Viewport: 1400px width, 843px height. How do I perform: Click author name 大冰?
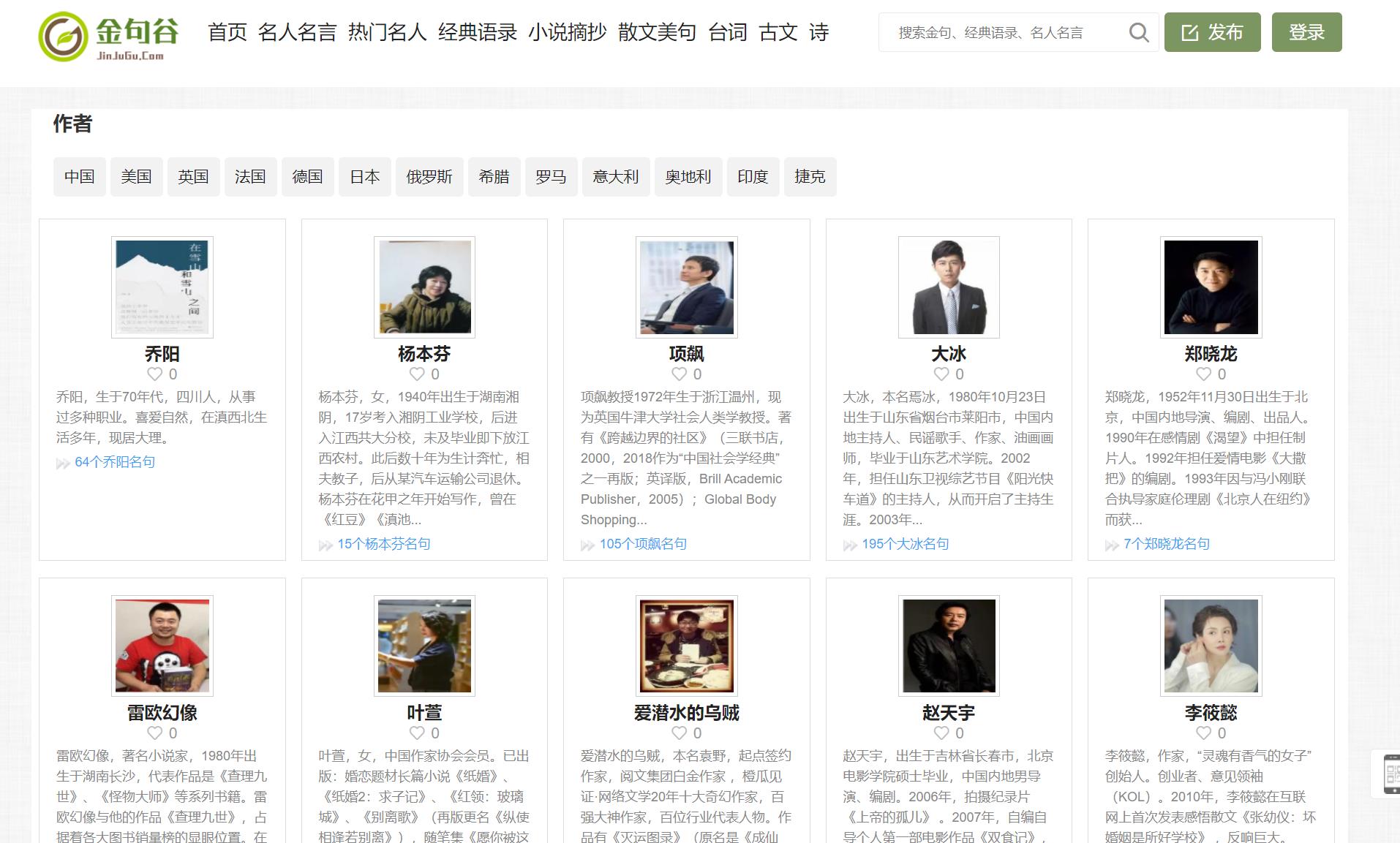[x=949, y=354]
